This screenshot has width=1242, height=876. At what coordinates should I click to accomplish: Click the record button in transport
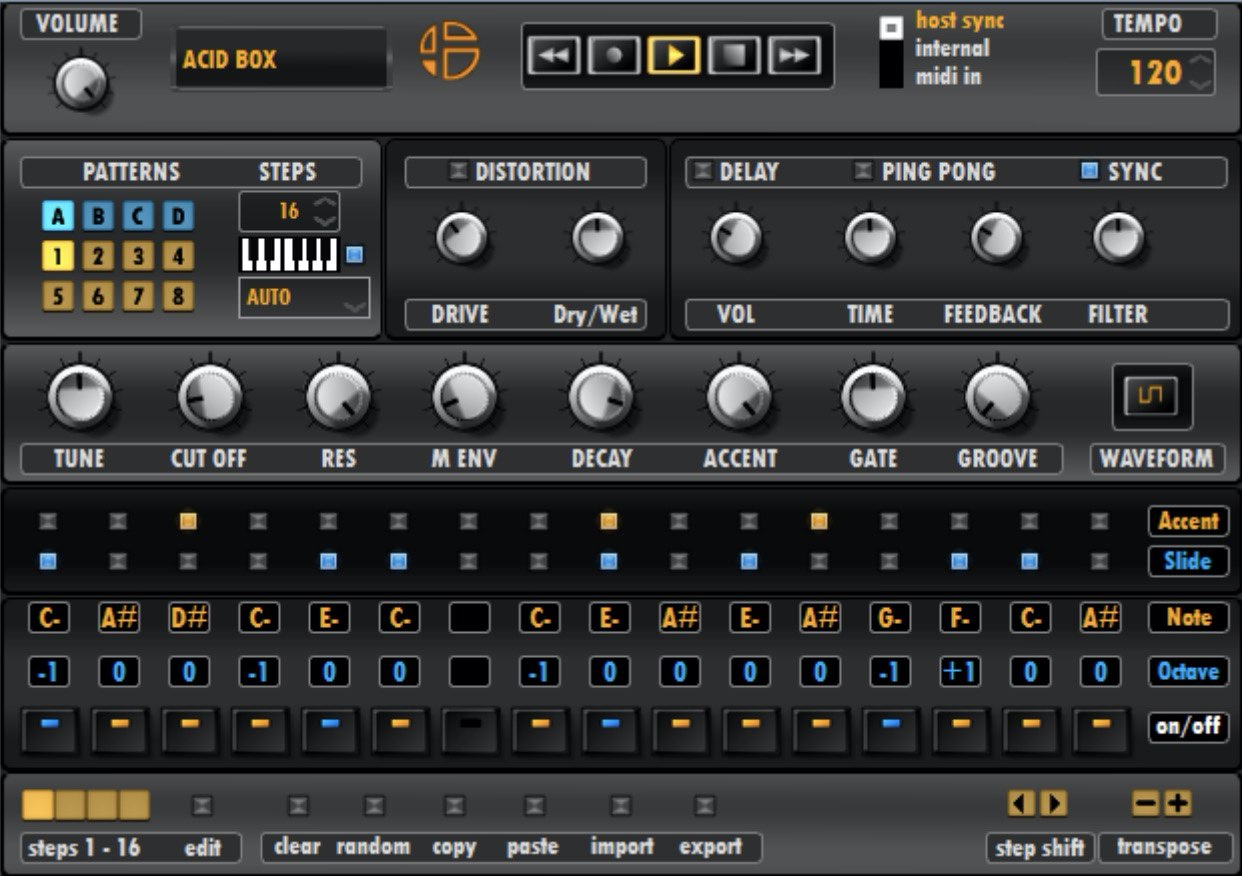614,56
